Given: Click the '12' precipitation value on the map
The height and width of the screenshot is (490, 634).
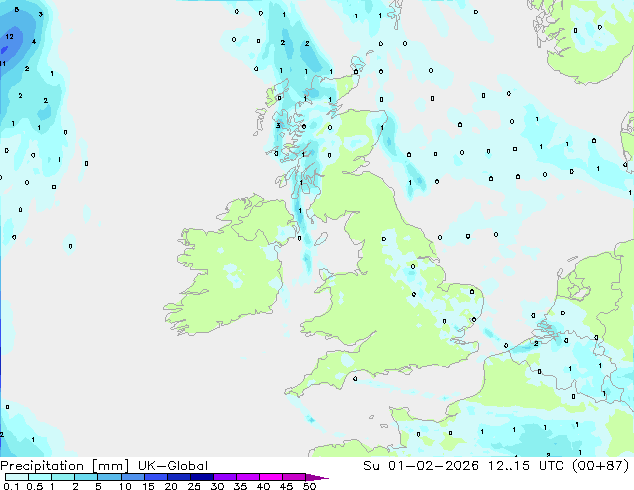Looking at the screenshot, I should tap(9, 36).
